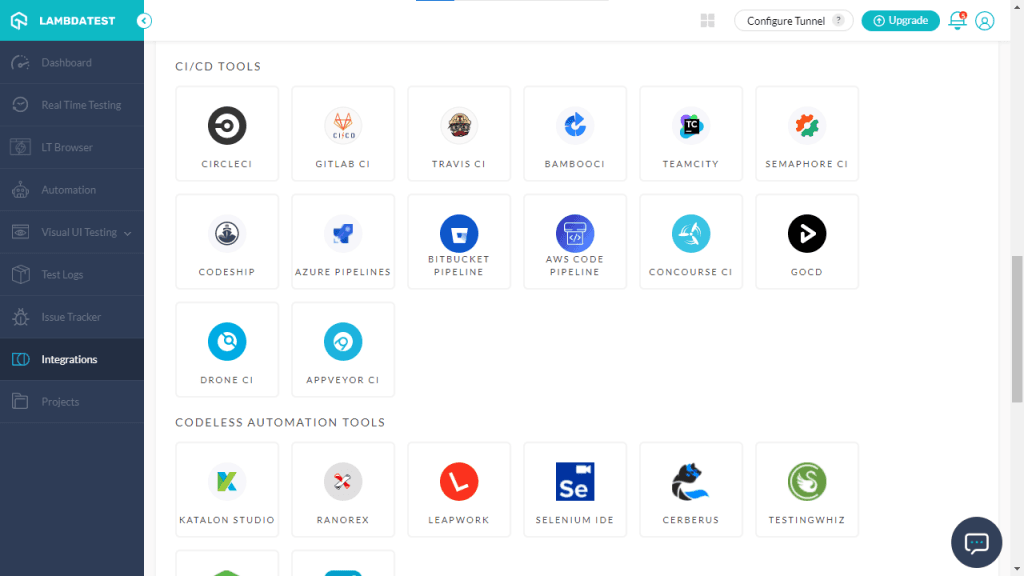Select the Selenium IDE integration

(575, 489)
